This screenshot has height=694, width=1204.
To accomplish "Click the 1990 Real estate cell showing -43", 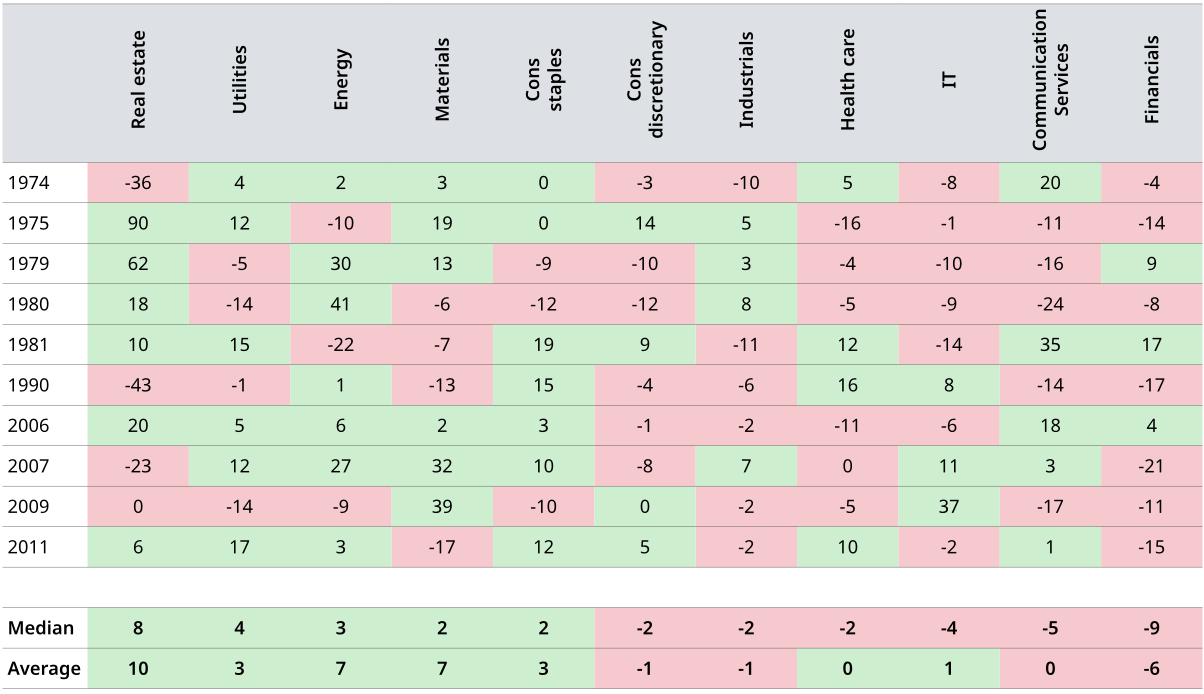I will pos(138,385).
